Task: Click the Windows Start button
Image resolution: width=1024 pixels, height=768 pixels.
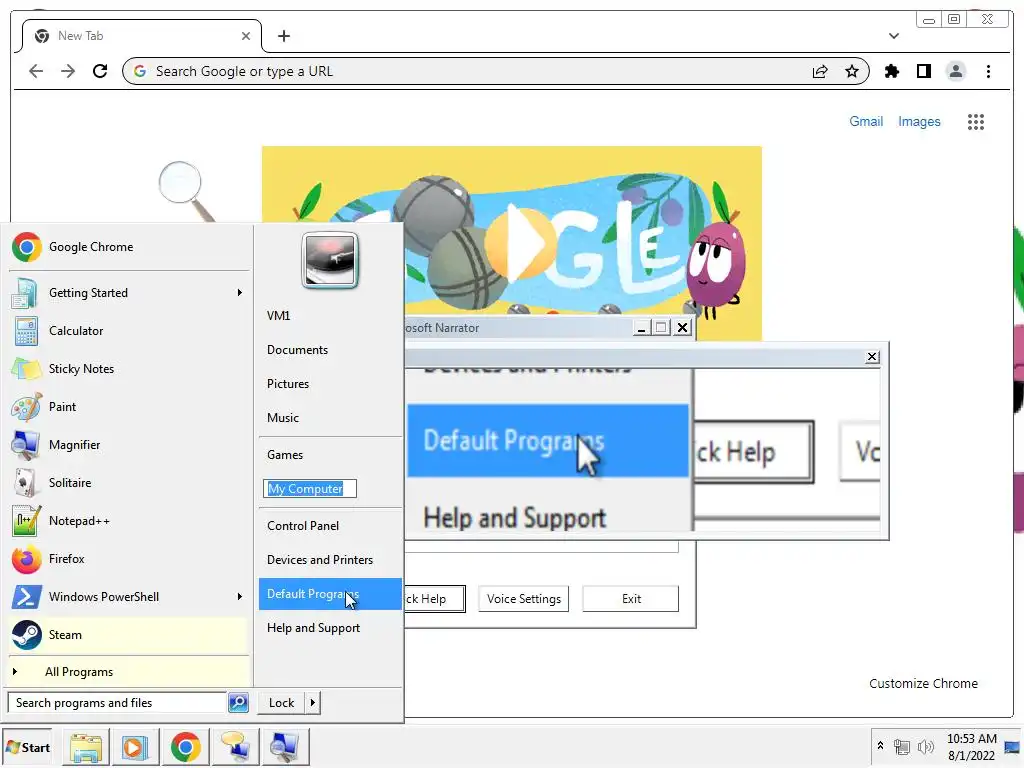Action: point(27,747)
